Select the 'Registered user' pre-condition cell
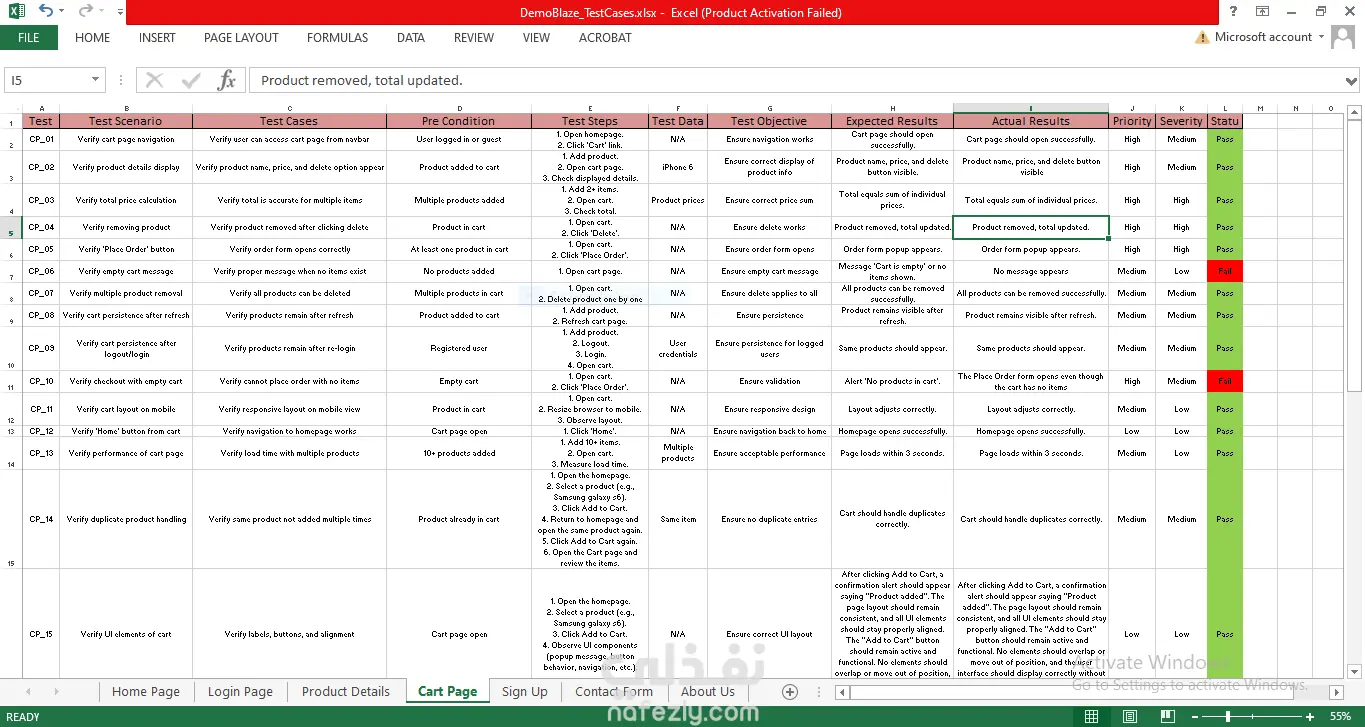This screenshot has height=727, width=1365. pos(459,348)
